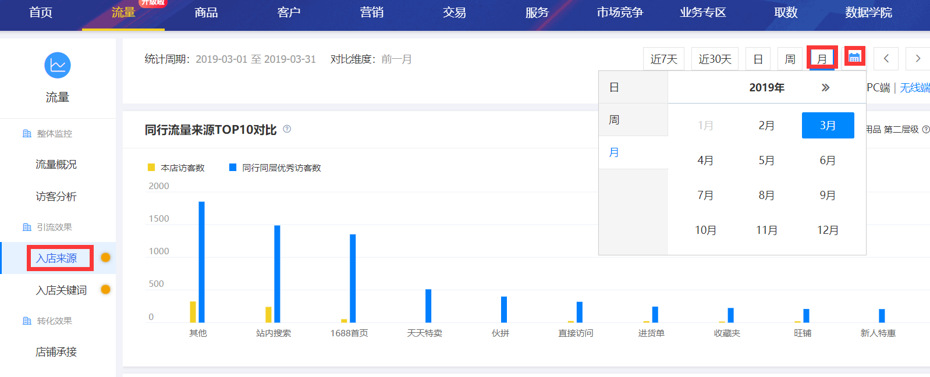The image size is (930, 377).
Task: Click building icon beside 整体监控
Action: click(26, 134)
